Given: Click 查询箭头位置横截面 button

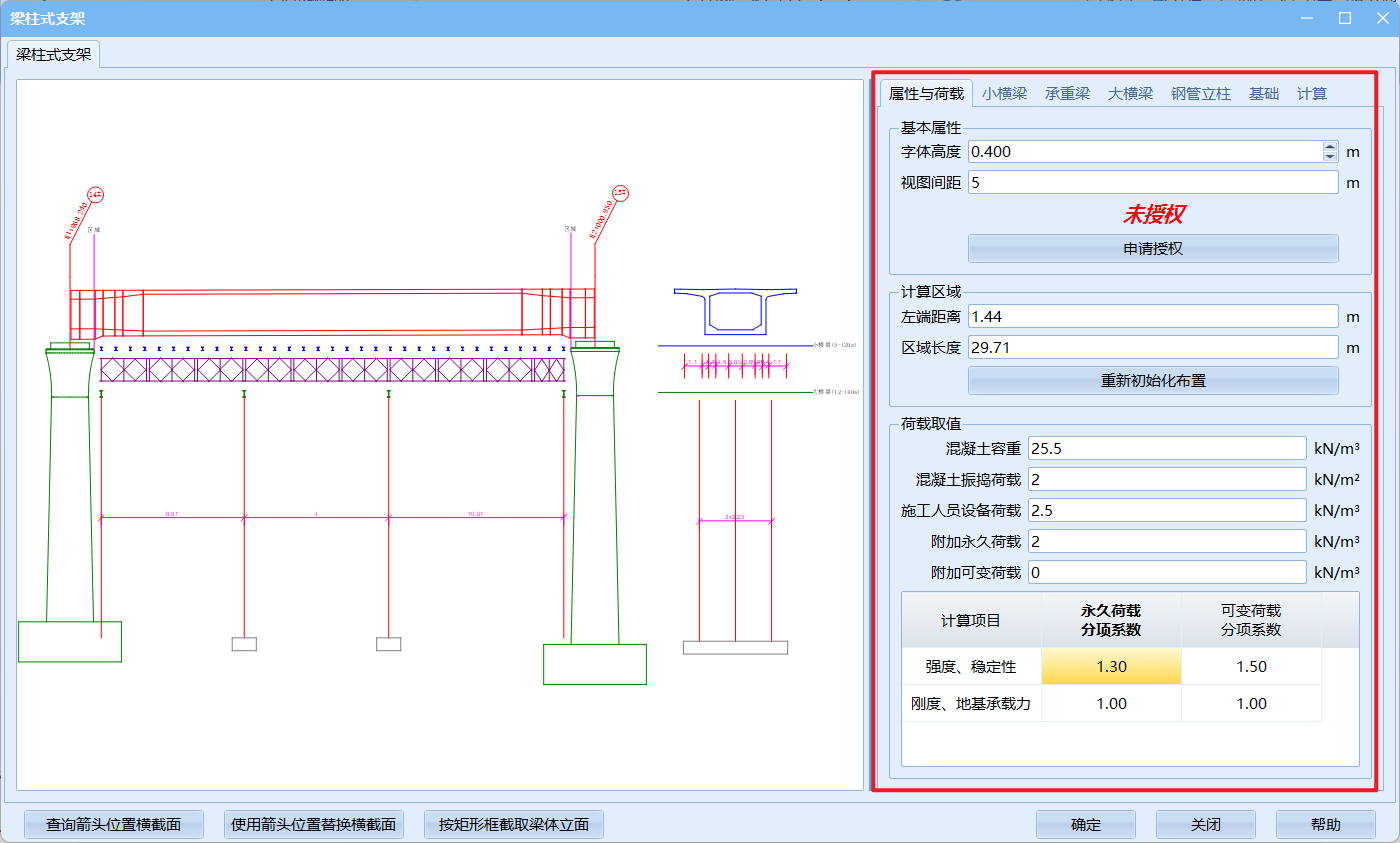Looking at the screenshot, I should click(x=113, y=825).
